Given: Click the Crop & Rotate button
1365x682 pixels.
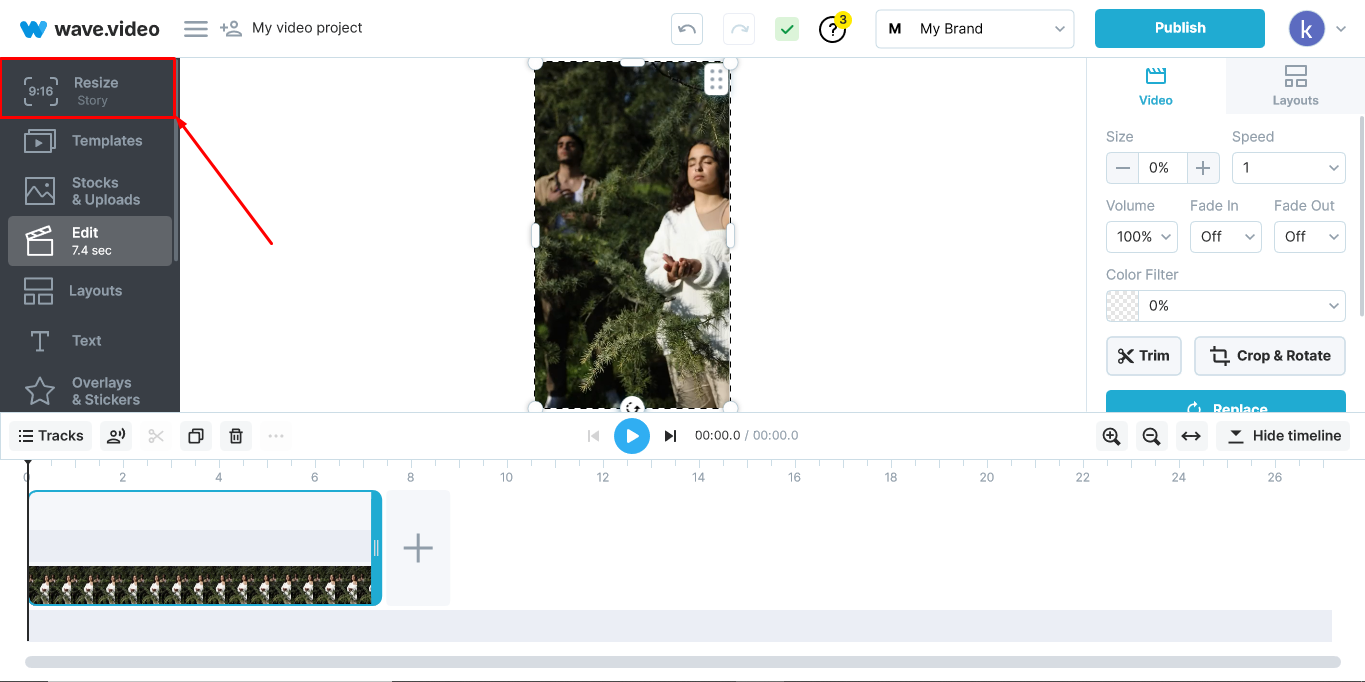Looking at the screenshot, I should (1269, 356).
